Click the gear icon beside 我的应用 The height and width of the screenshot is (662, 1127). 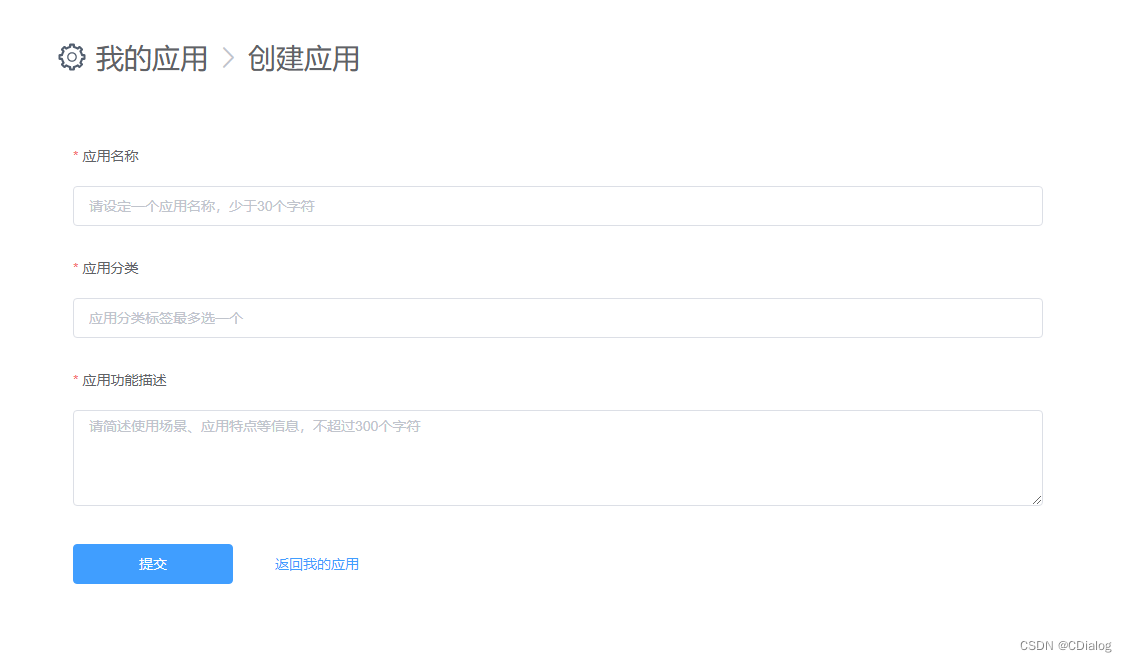72,58
